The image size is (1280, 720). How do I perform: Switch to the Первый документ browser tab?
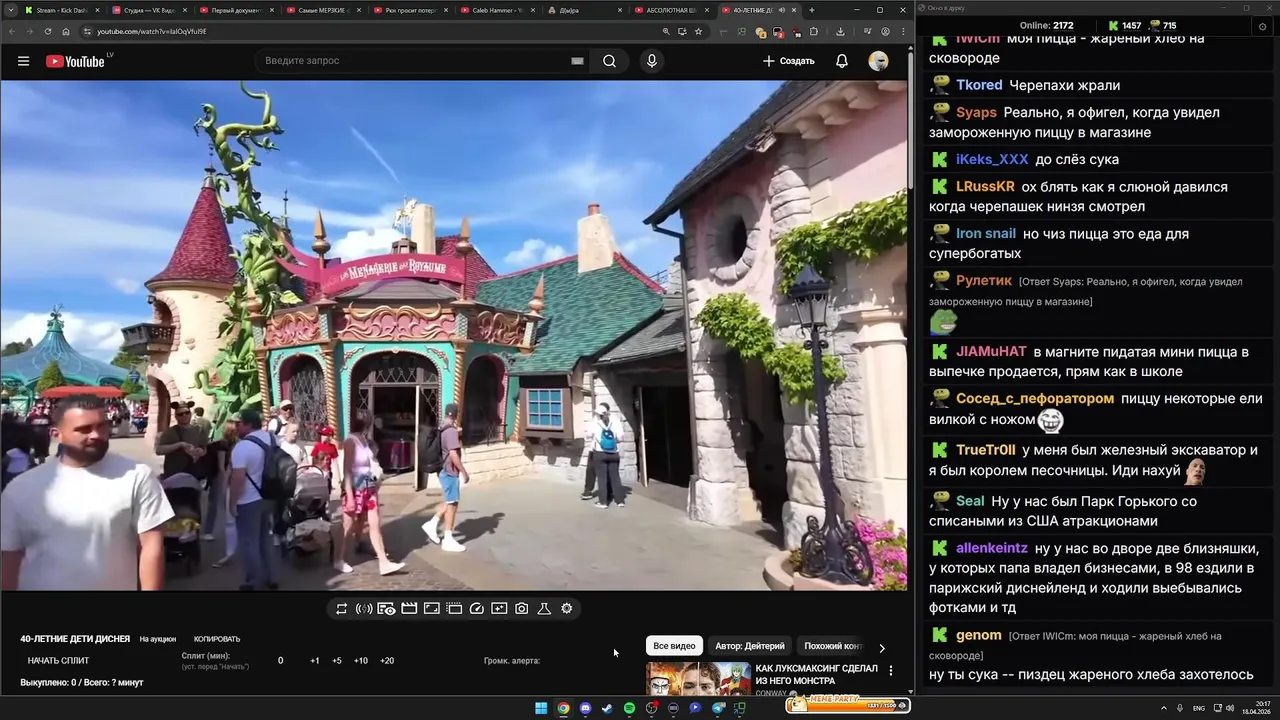point(236,10)
